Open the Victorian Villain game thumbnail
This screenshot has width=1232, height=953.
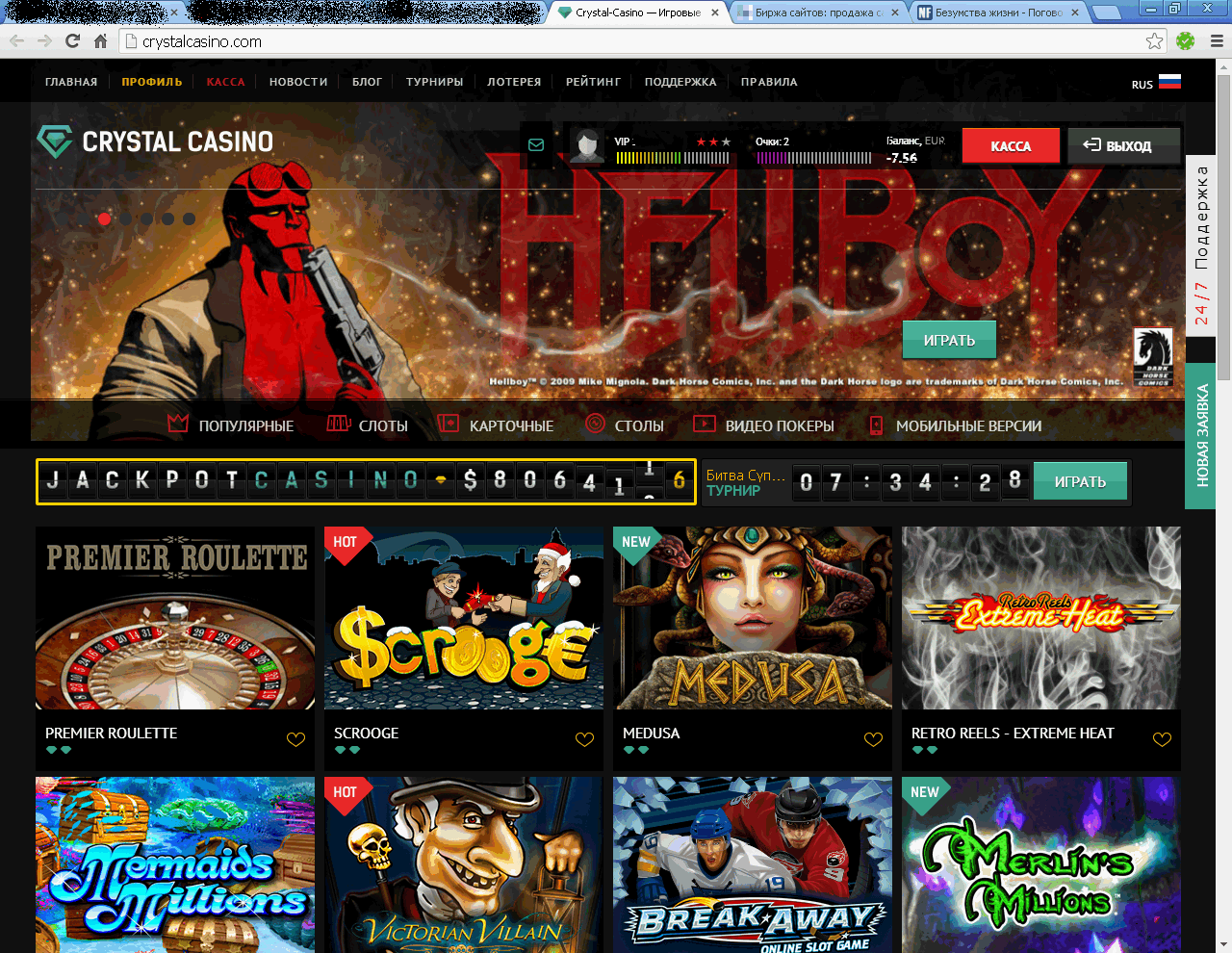point(464,864)
